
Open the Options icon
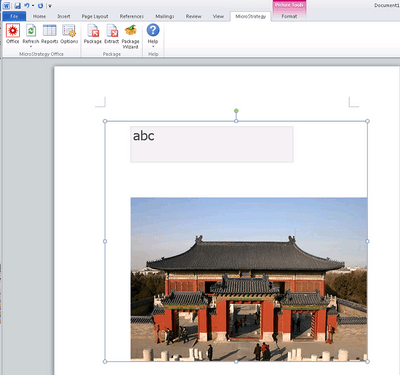point(69,30)
